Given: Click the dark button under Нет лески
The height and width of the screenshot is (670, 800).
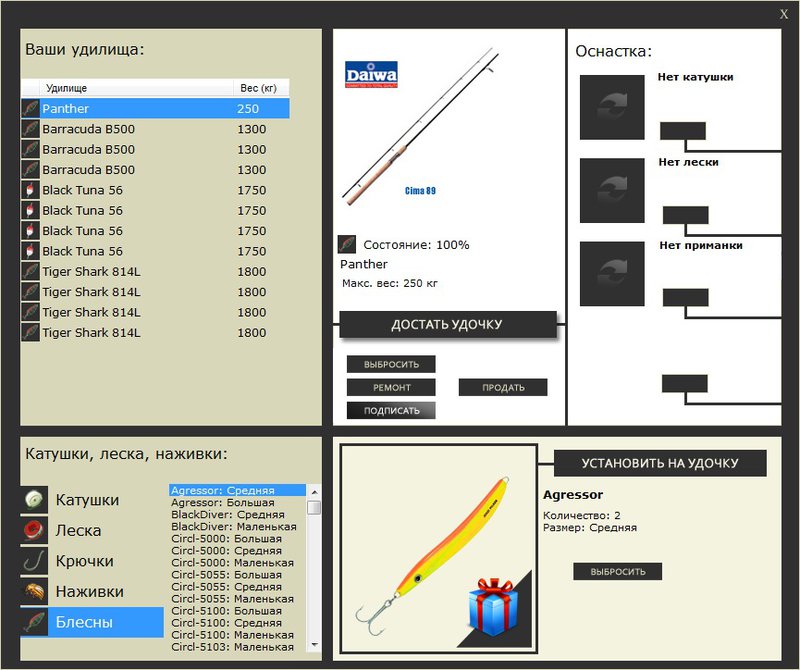Looking at the screenshot, I should 685,215.
